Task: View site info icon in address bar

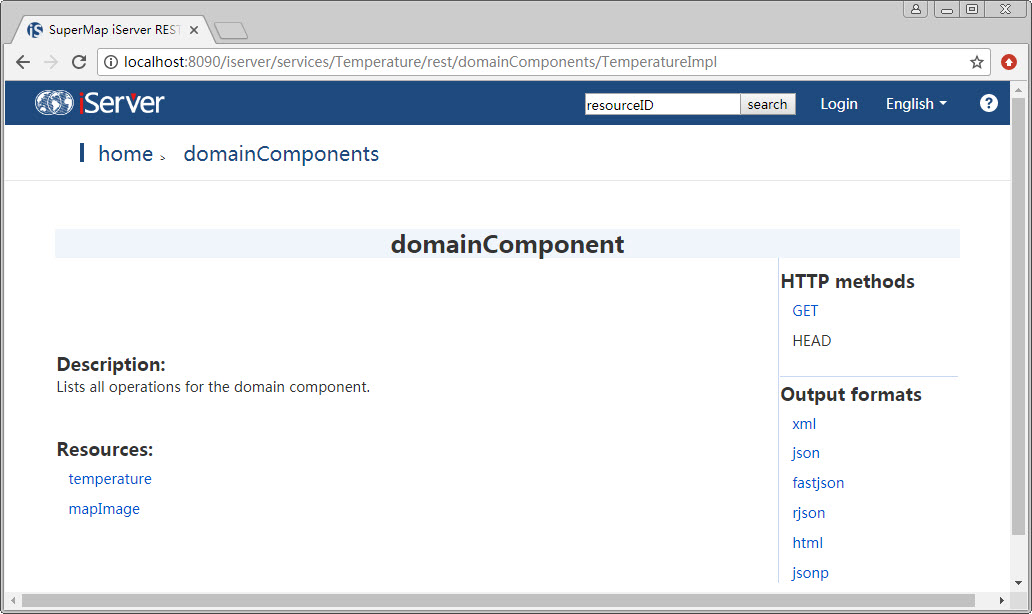Action: (x=111, y=62)
